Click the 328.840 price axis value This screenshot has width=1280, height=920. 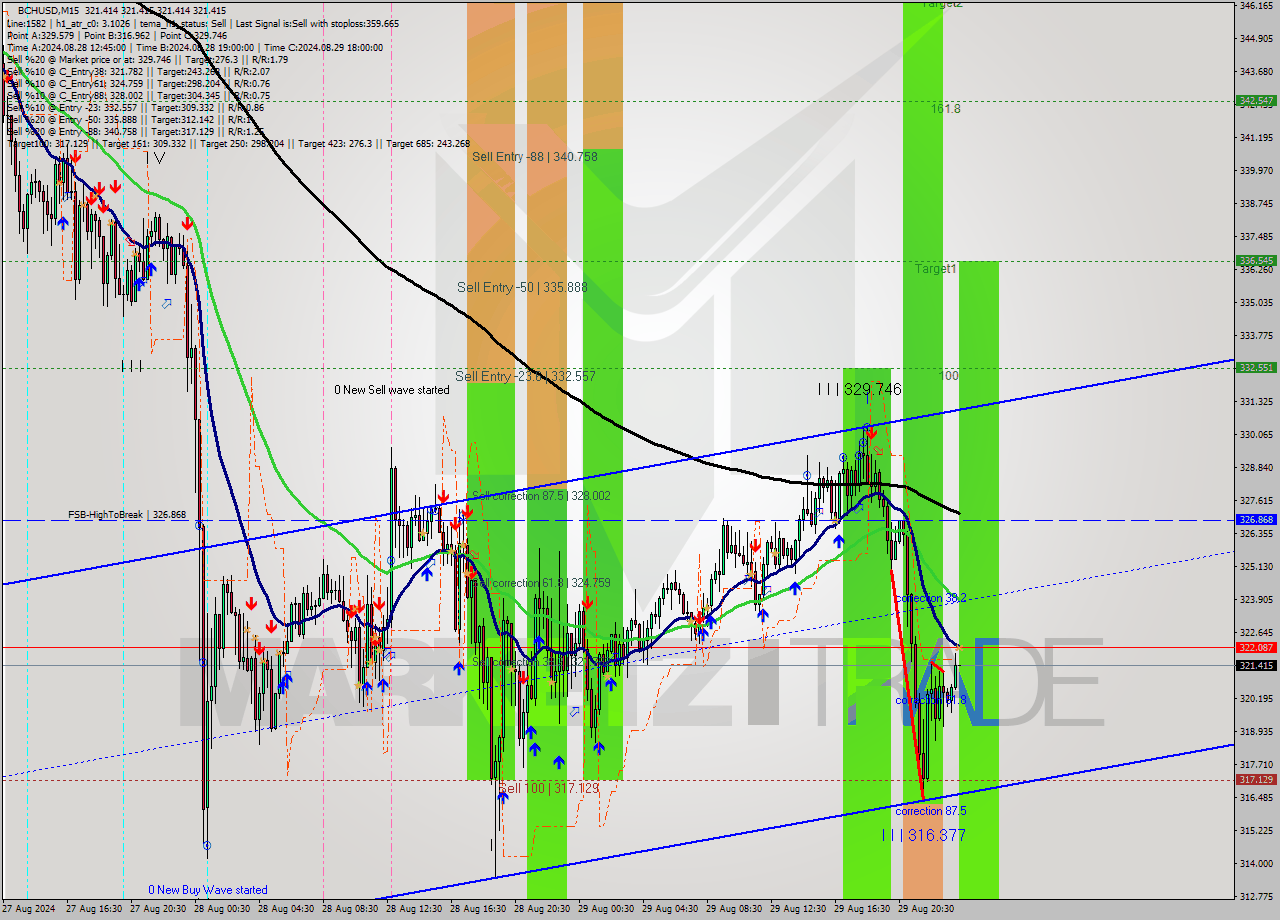pos(1256,468)
